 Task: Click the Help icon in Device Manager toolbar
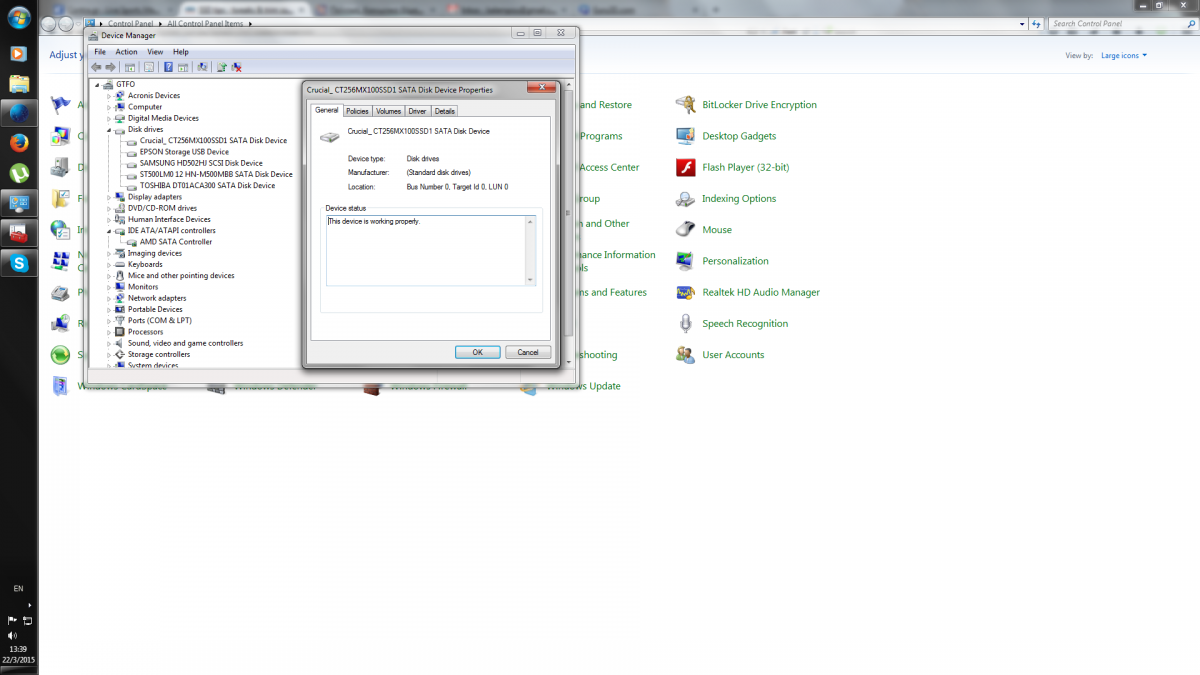click(168, 67)
